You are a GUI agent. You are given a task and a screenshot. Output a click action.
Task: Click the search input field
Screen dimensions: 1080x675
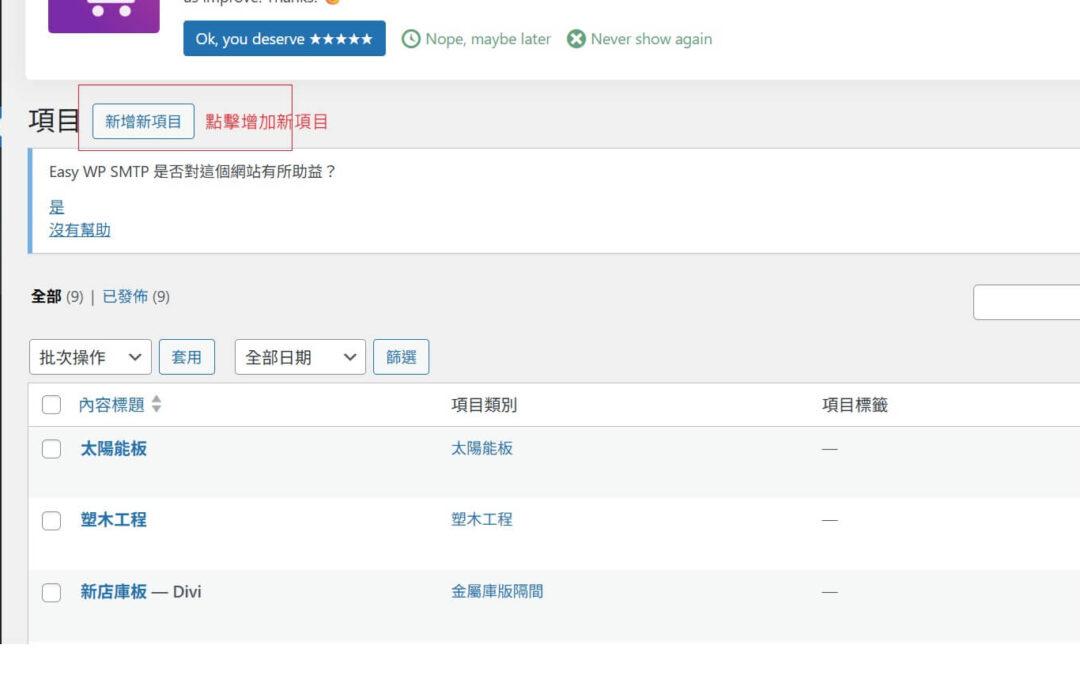pyautogui.click(x=1026, y=302)
